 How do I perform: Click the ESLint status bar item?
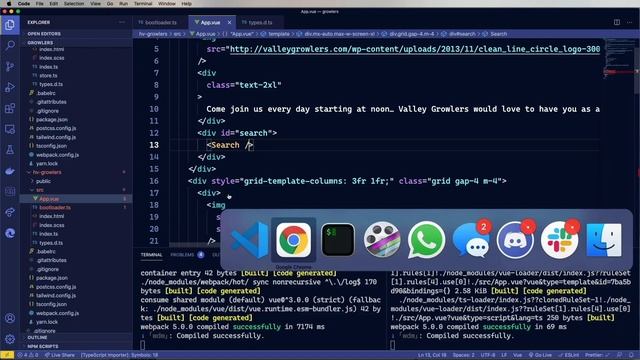click(569, 355)
